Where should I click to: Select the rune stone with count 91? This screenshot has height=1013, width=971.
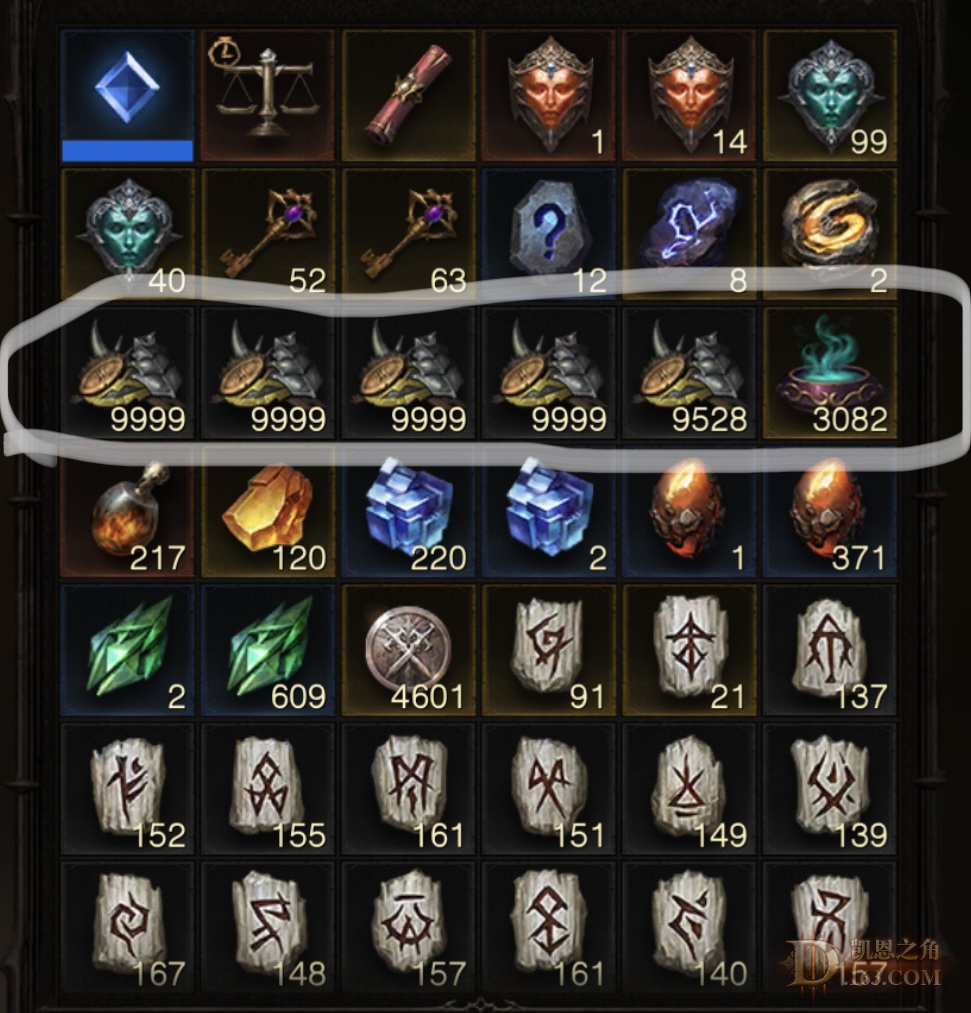[x=548, y=650]
